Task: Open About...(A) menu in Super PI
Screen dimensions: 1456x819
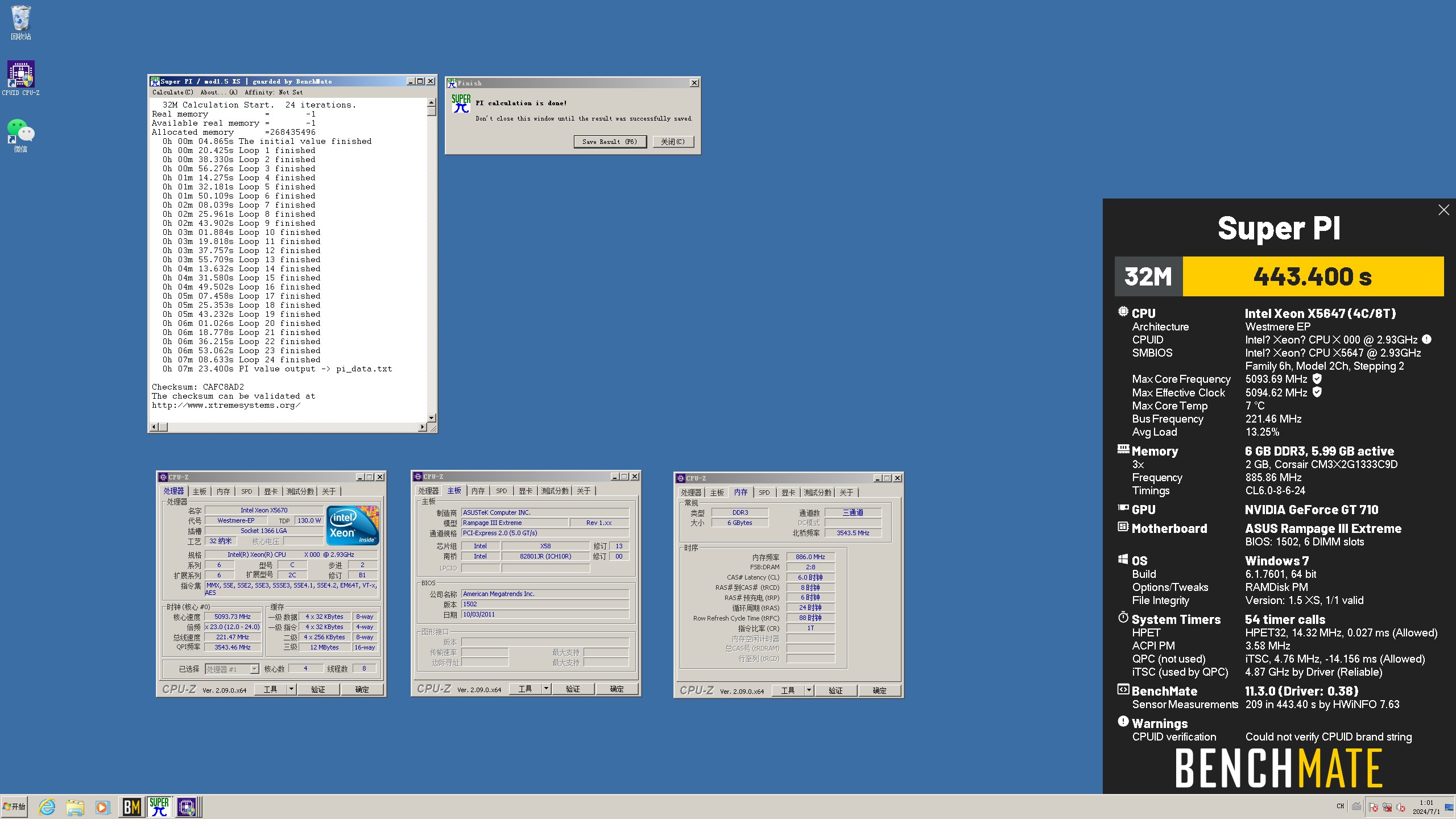Action: tap(218, 92)
